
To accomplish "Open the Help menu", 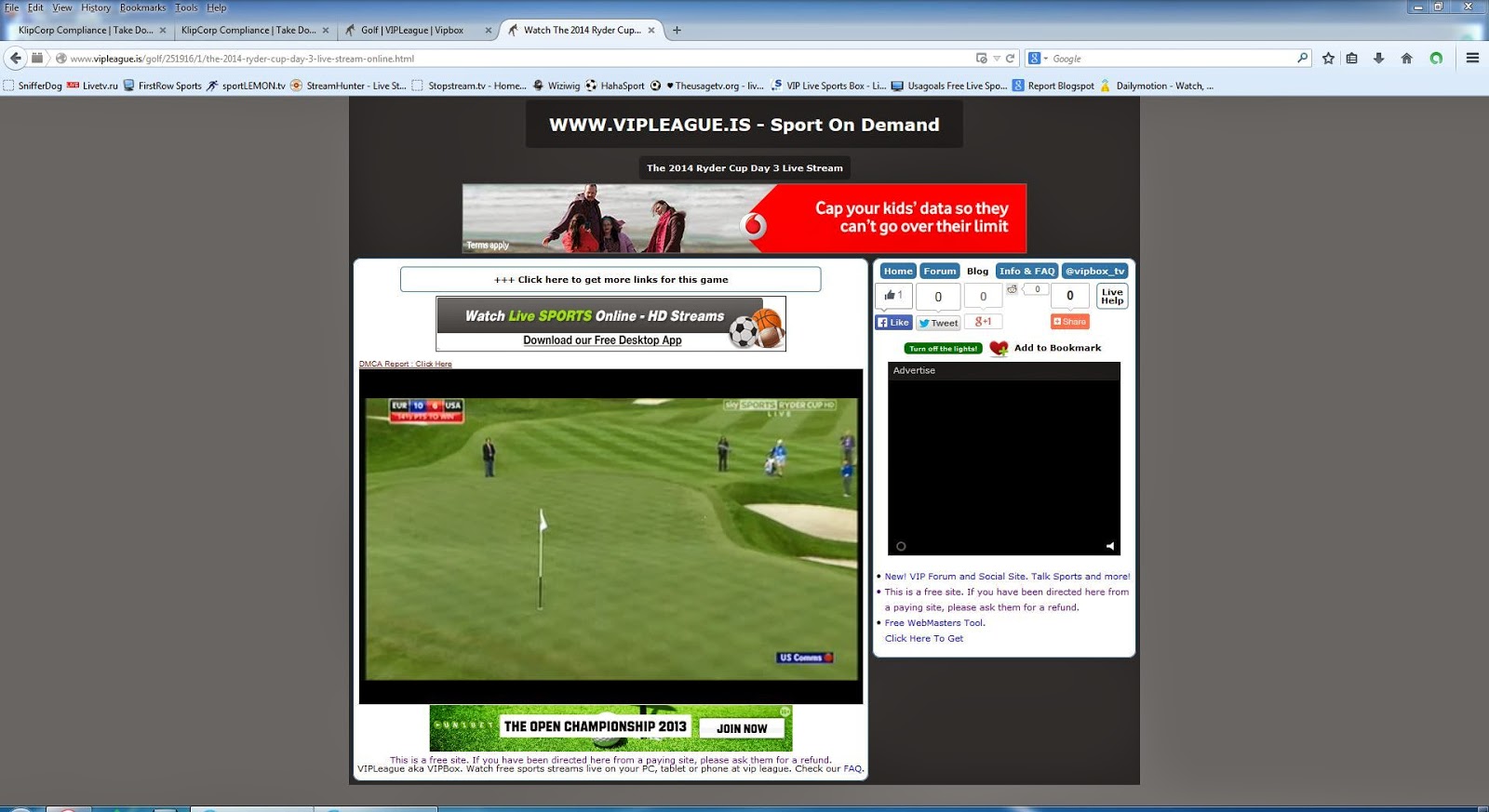I will click(x=217, y=7).
